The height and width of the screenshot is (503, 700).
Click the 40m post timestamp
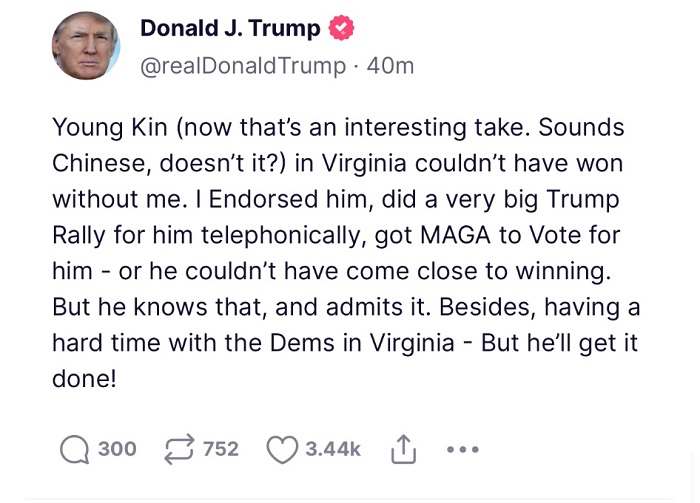[391, 66]
